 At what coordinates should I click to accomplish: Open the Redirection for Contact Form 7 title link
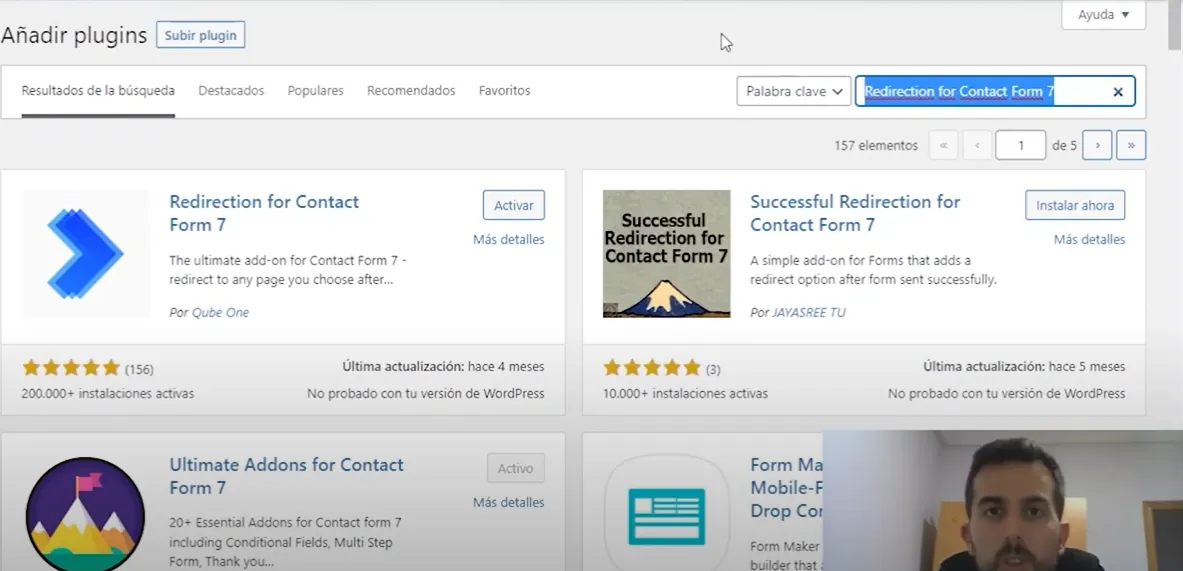[x=264, y=213]
